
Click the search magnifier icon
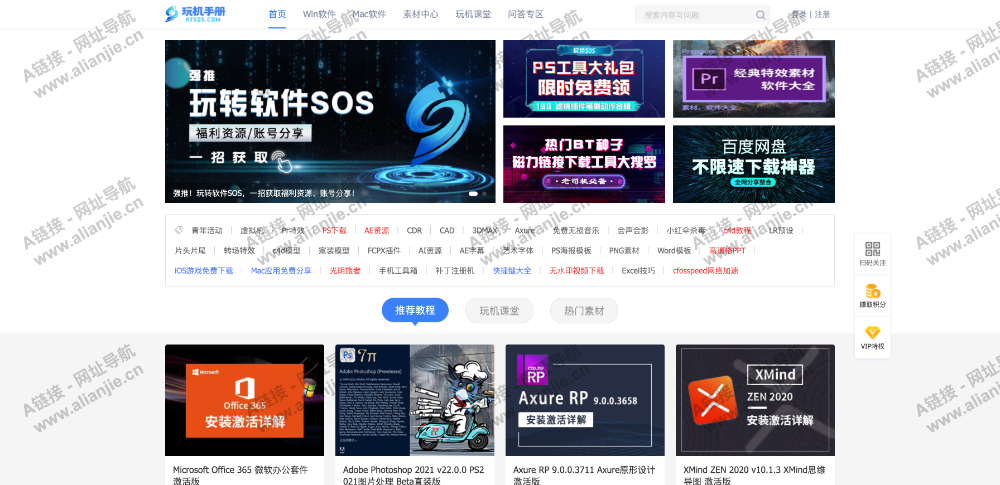761,15
